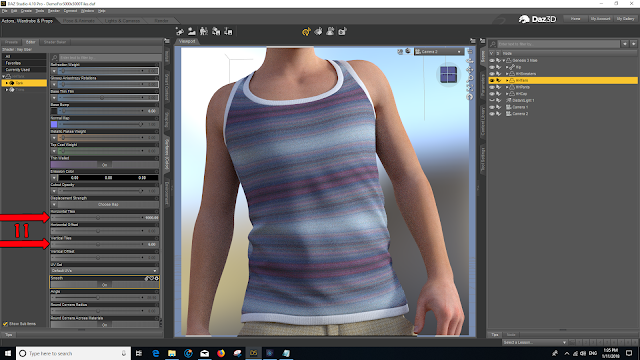Switch to Lights & Cameras activity tab
The width and height of the screenshot is (640, 360).
point(122,20)
